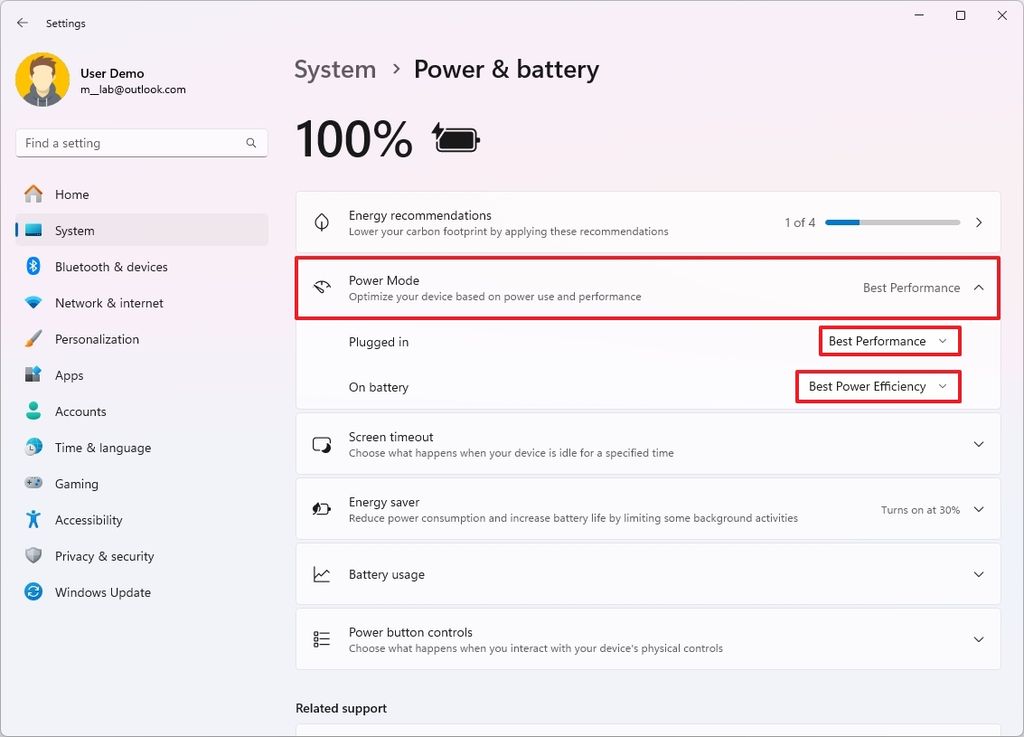Click the back arrow at top left

22,22
